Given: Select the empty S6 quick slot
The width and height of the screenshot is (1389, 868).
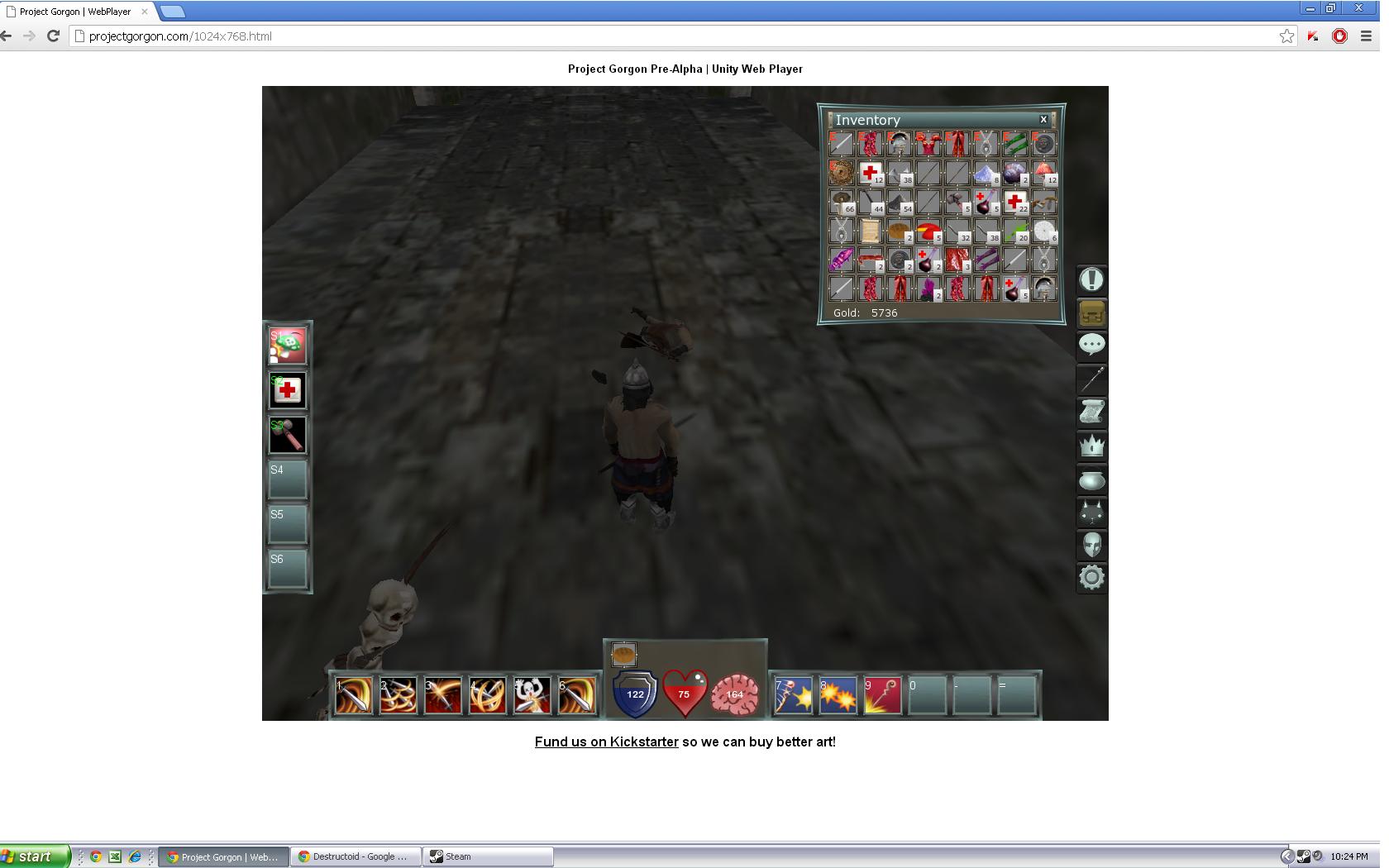Looking at the screenshot, I should (x=288, y=570).
